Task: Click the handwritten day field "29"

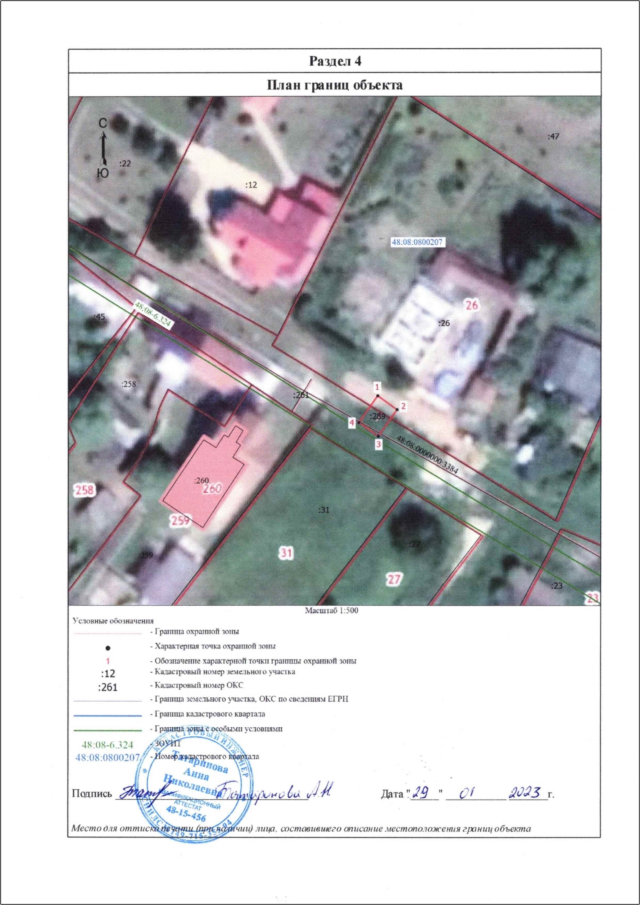Action: 423,791
